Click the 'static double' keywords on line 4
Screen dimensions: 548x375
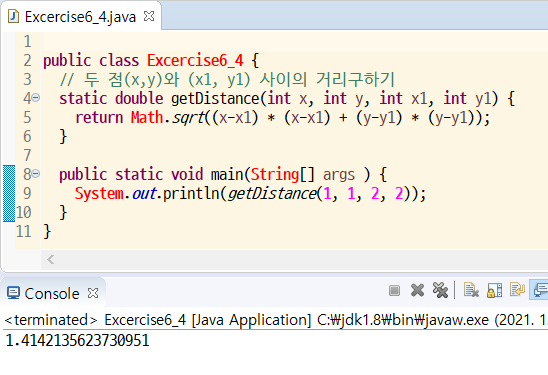(111, 99)
